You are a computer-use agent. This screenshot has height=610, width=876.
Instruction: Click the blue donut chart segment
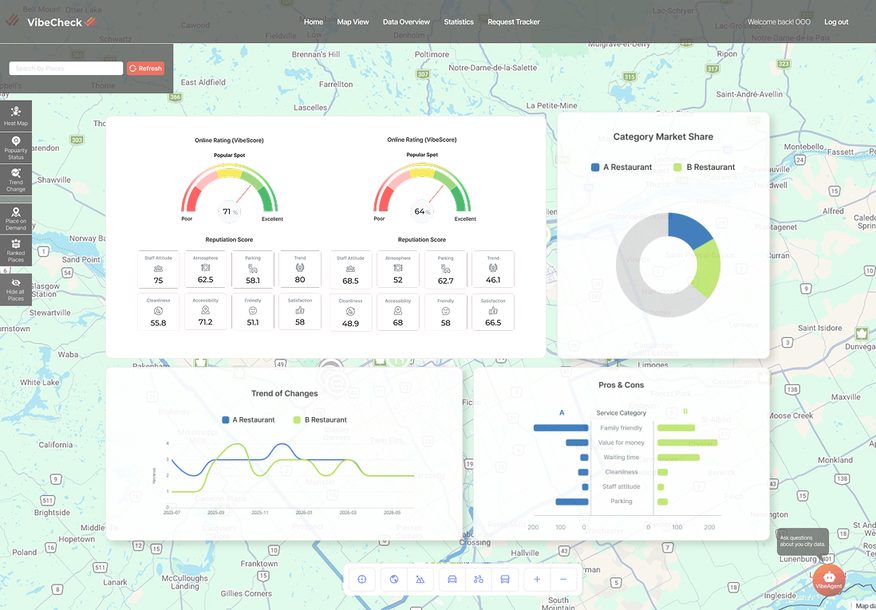click(688, 227)
